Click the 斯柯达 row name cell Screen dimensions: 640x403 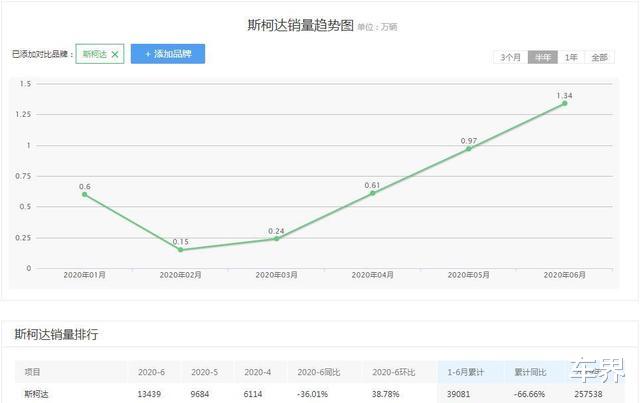click(x=36, y=394)
